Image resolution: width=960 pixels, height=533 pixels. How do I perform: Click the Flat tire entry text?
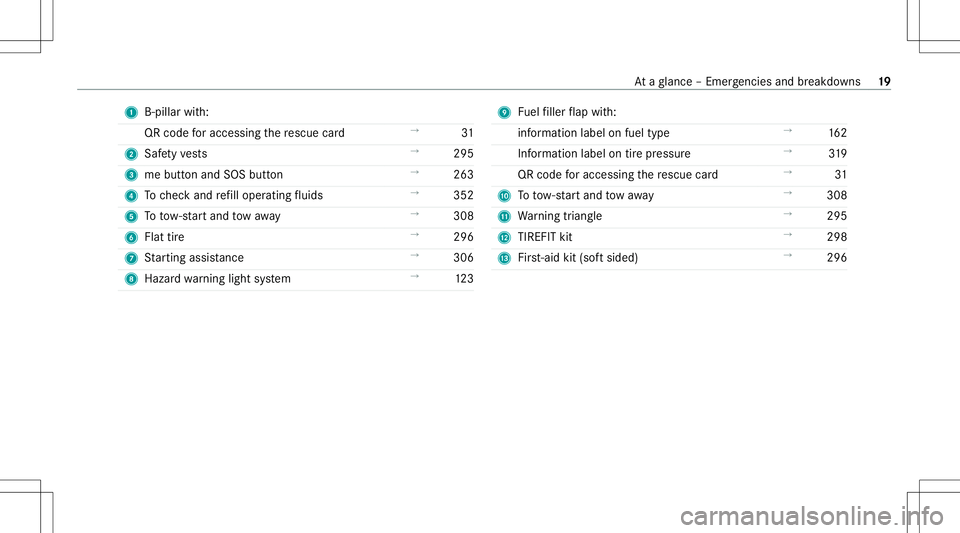[x=164, y=237]
